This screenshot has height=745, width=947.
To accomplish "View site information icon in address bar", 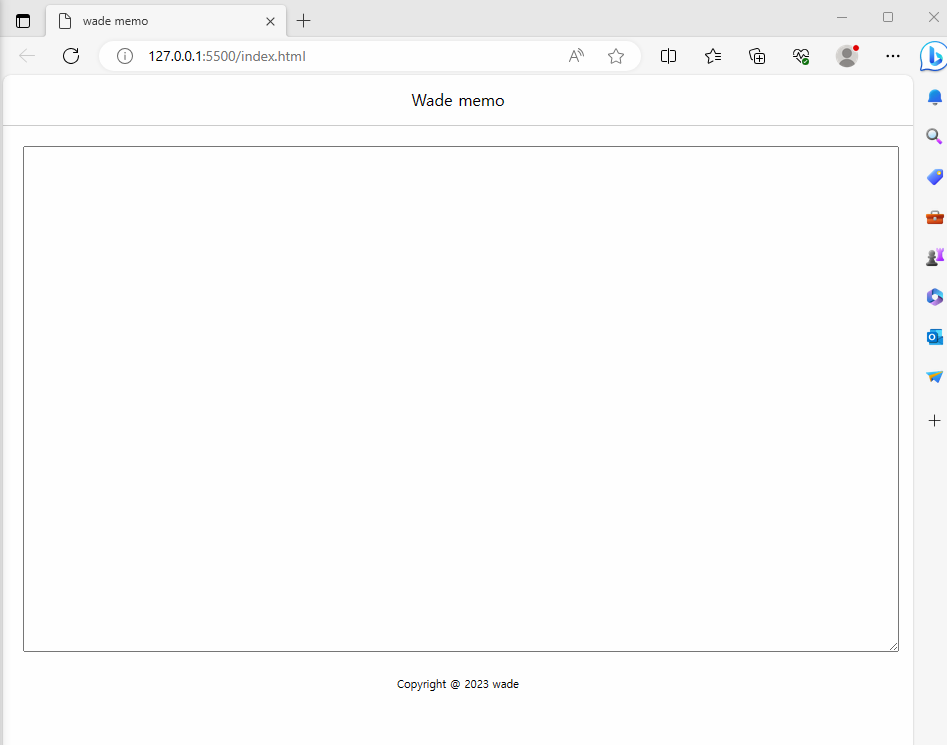I will [x=124, y=56].
